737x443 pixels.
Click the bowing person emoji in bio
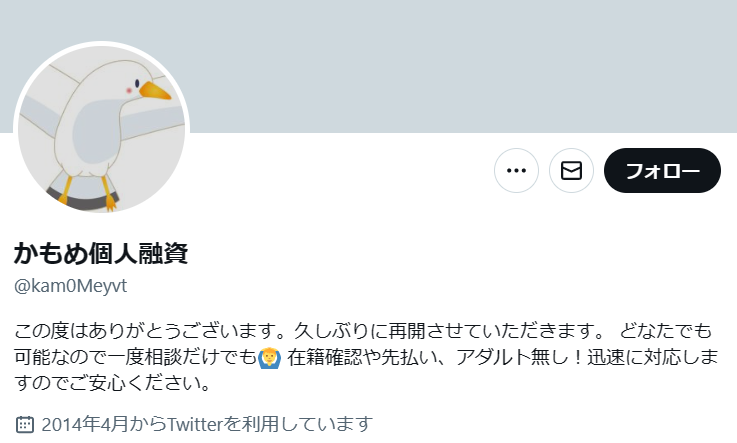point(270,358)
